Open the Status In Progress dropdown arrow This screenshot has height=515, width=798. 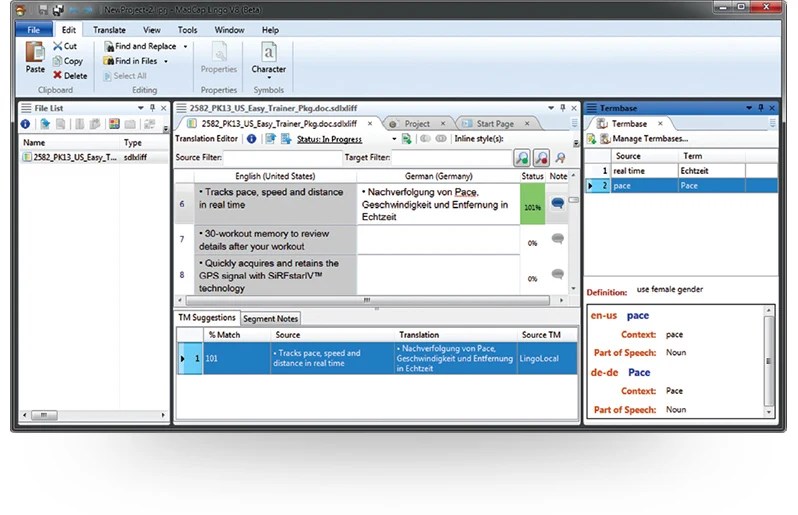pos(394,139)
